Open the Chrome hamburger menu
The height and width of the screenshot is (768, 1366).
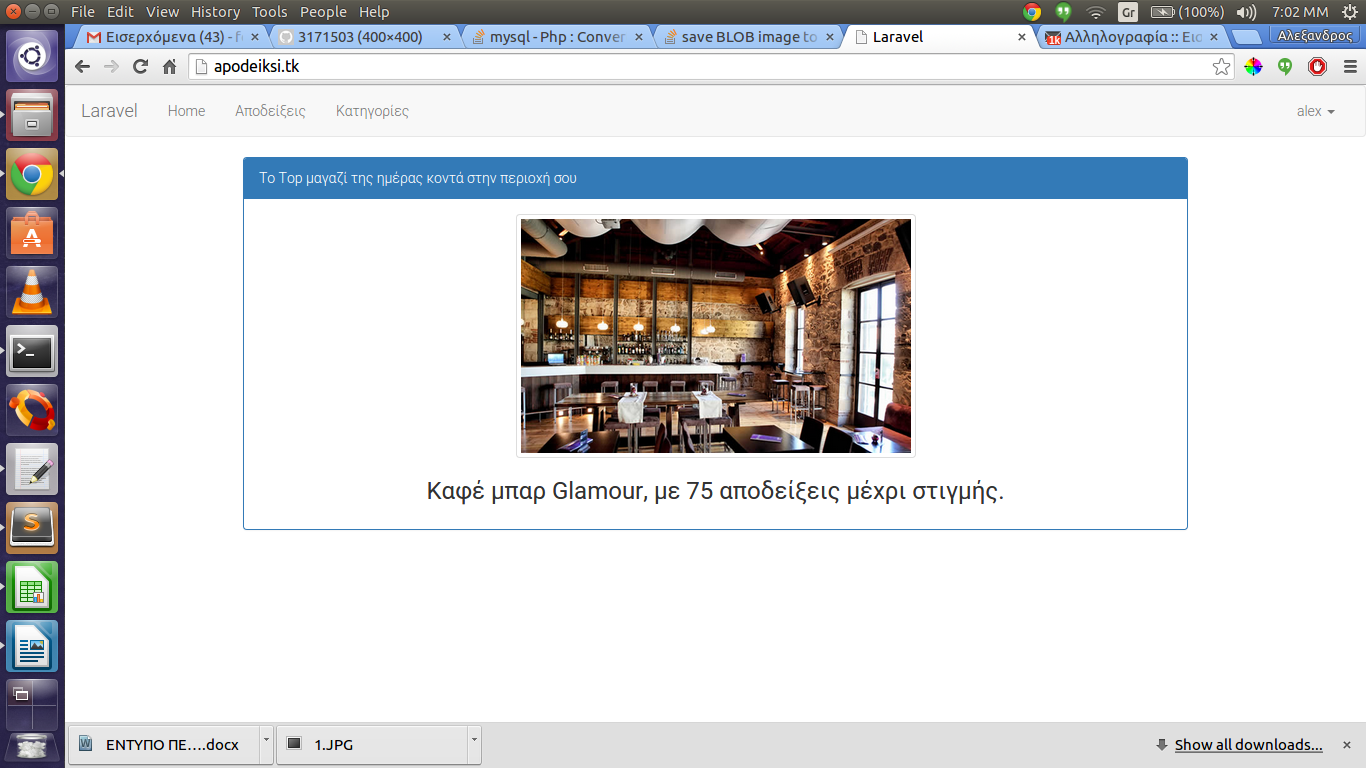pos(1350,67)
